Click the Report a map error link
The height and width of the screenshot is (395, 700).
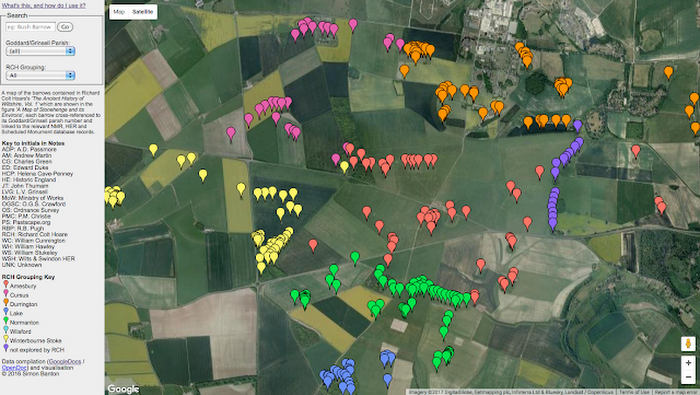tap(675, 392)
